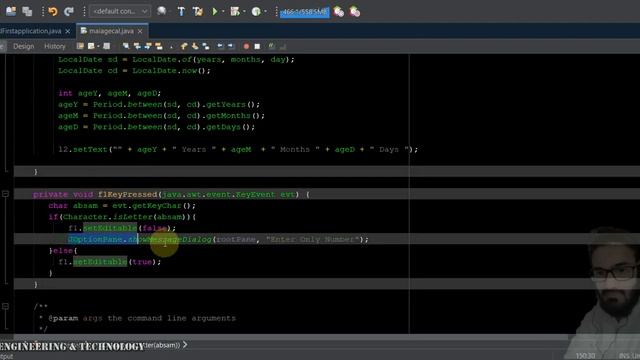Click the line ending with getYears()

pyautogui.click(x=159, y=104)
